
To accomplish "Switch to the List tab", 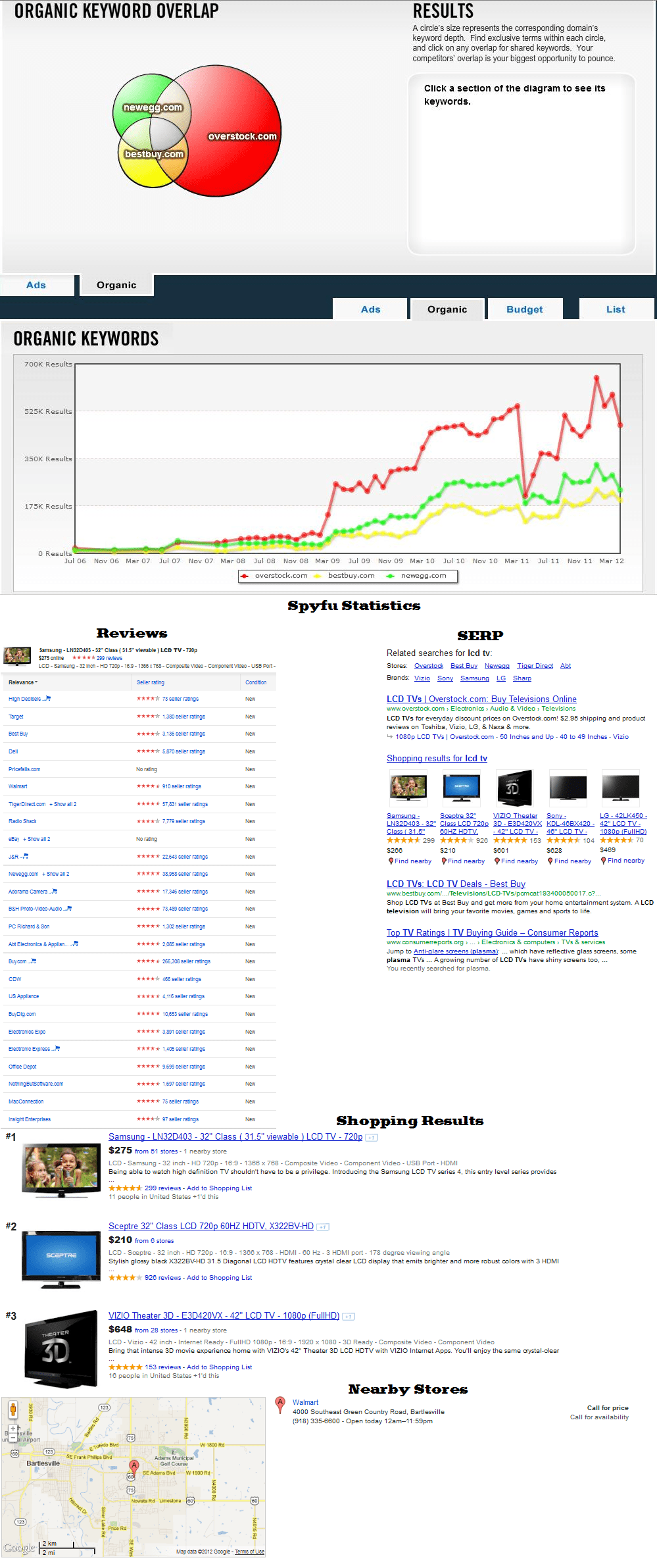I will 616,309.
